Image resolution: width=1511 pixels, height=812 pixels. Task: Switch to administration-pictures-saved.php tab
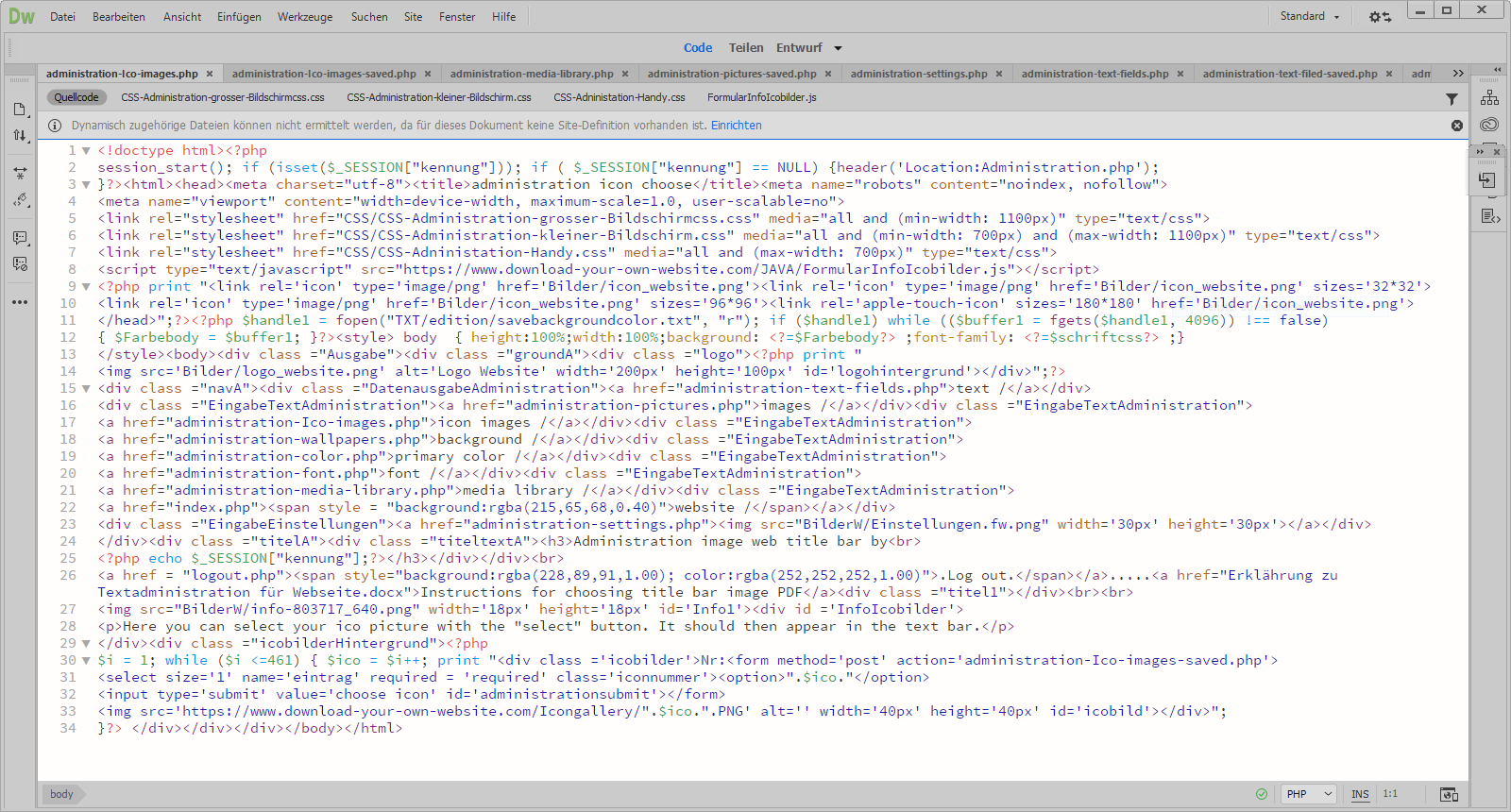tap(732, 74)
